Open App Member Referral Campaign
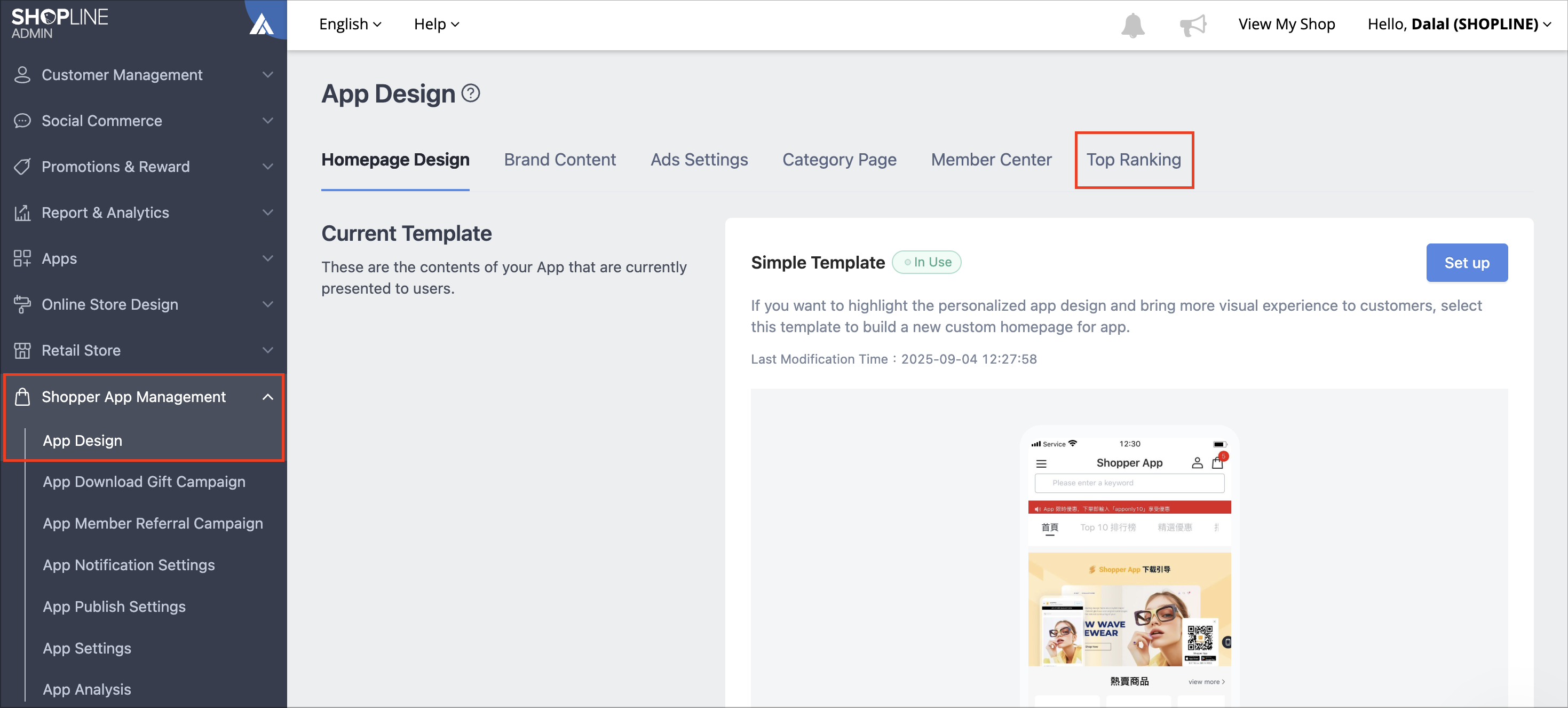Image resolution: width=1568 pixels, height=708 pixels. coord(153,523)
